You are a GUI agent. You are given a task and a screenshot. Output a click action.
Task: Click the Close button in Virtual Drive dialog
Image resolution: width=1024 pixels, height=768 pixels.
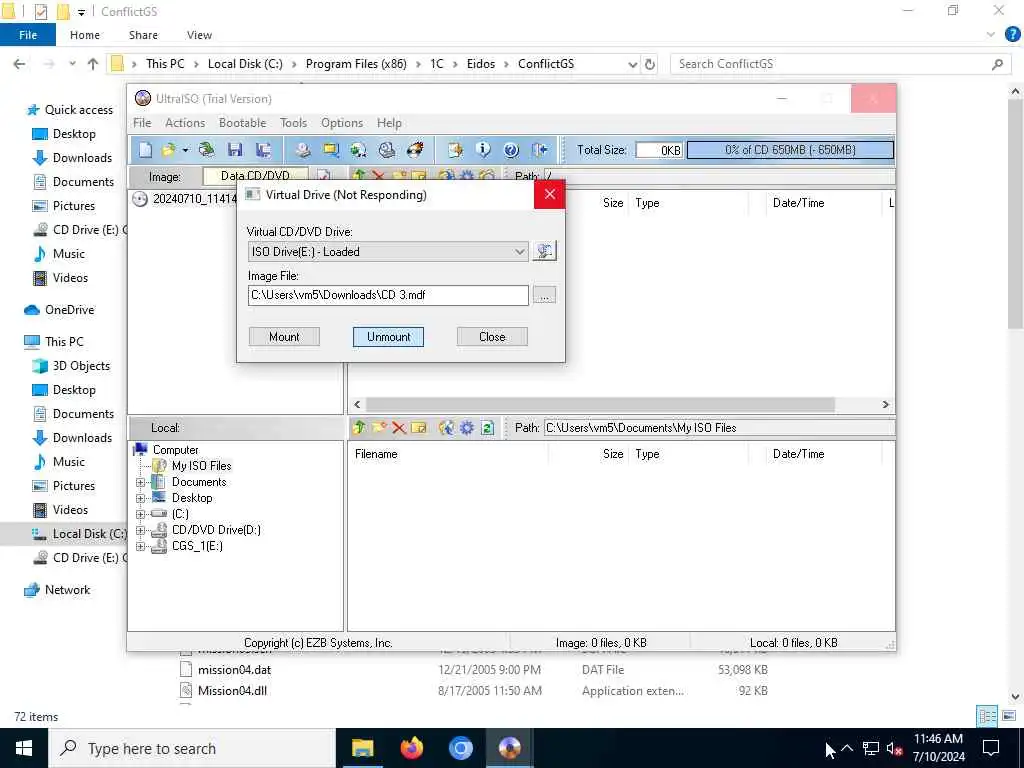492,337
